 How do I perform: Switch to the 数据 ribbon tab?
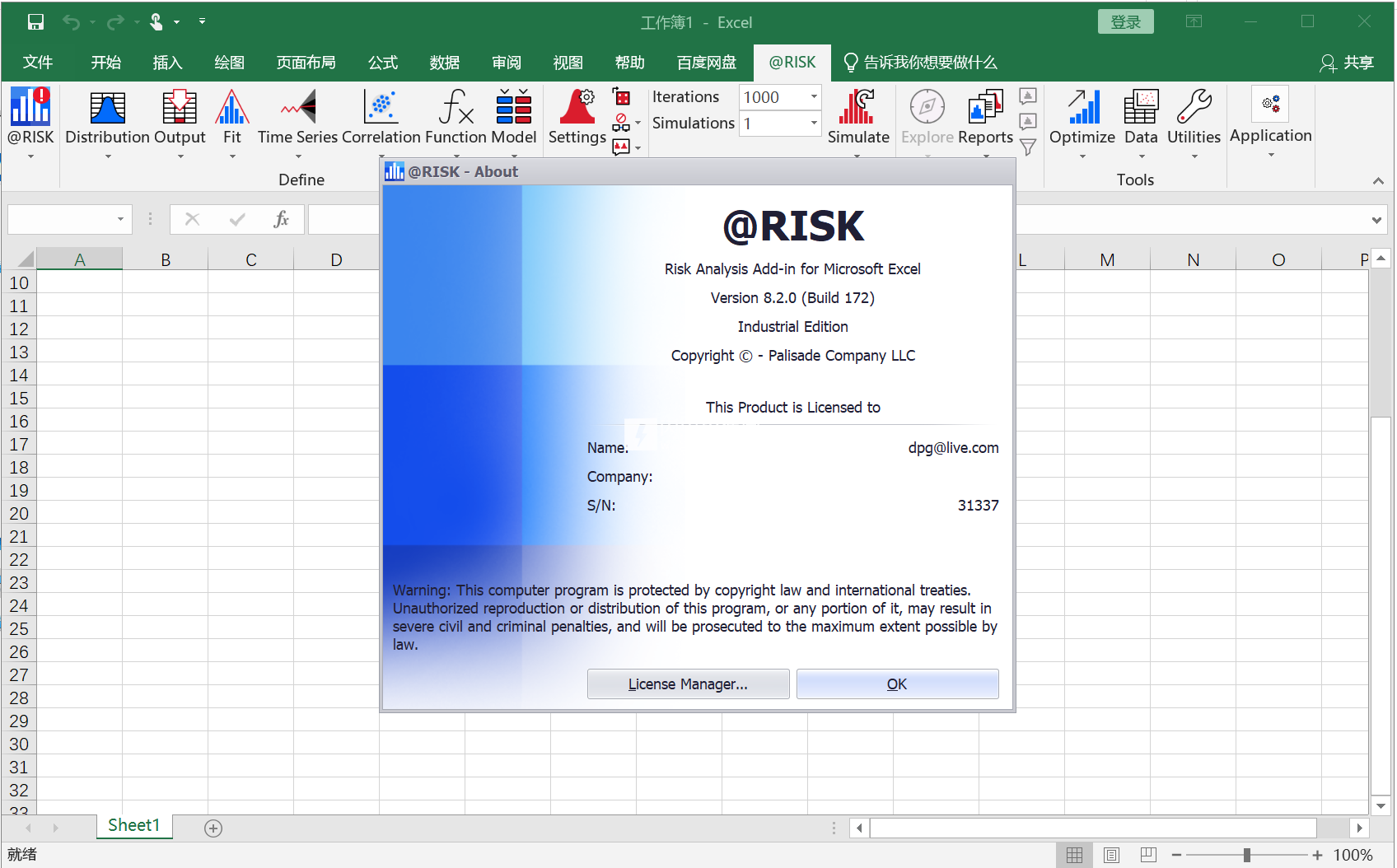[444, 63]
